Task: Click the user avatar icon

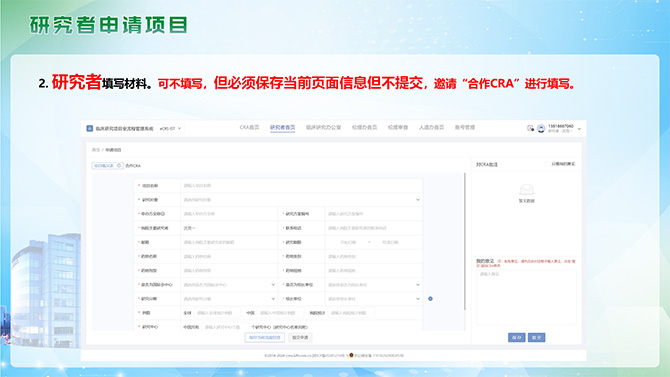Action: [541, 128]
